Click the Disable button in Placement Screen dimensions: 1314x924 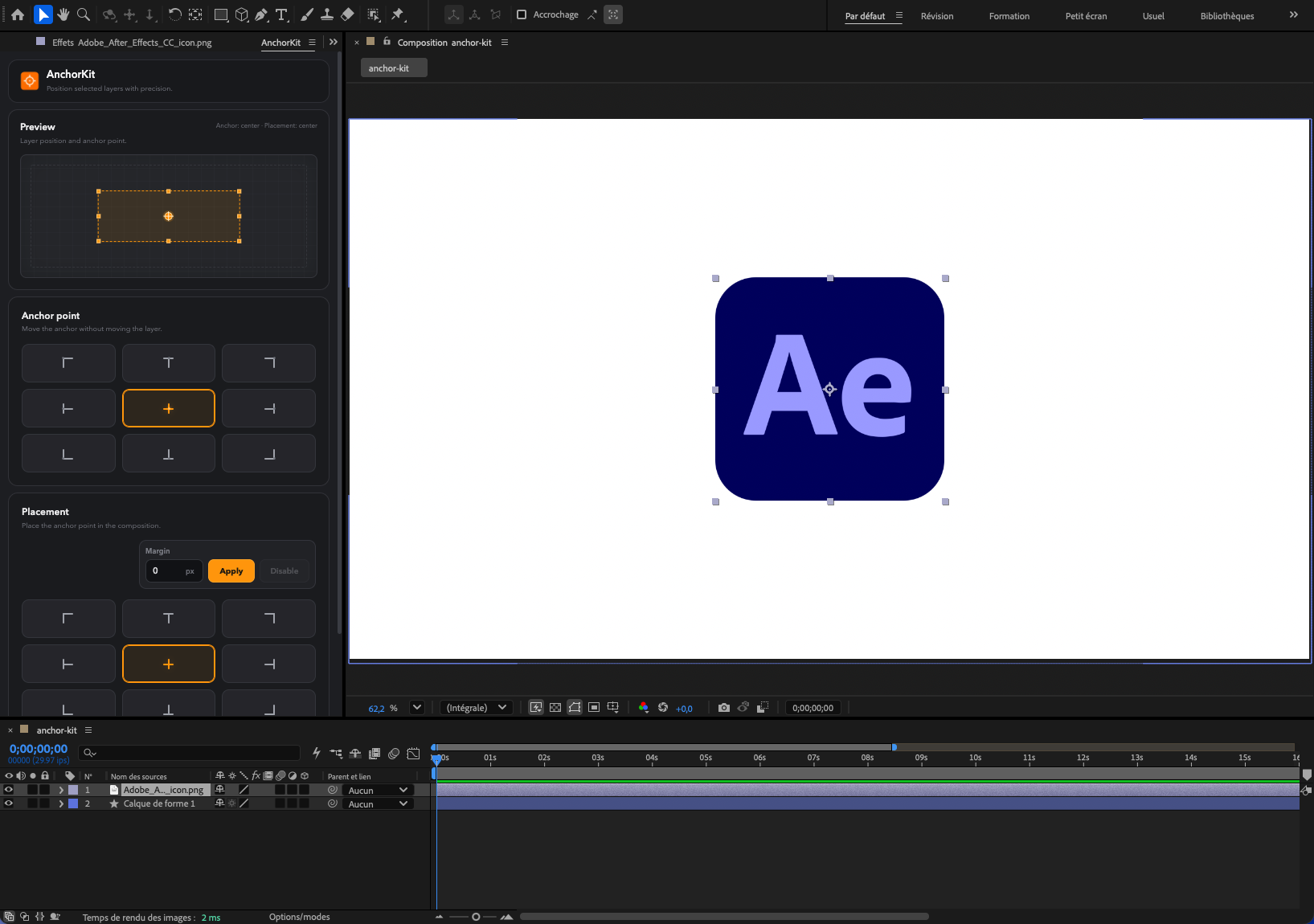(284, 571)
